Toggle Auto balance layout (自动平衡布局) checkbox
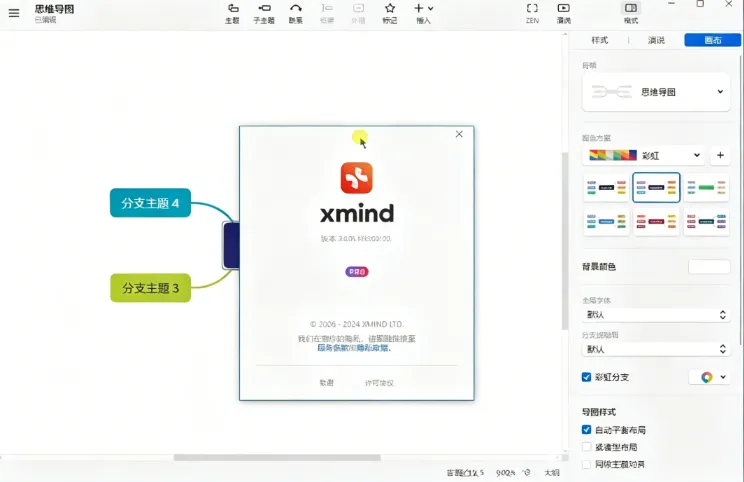Viewport: 744px width, 482px height. (x=586, y=430)
